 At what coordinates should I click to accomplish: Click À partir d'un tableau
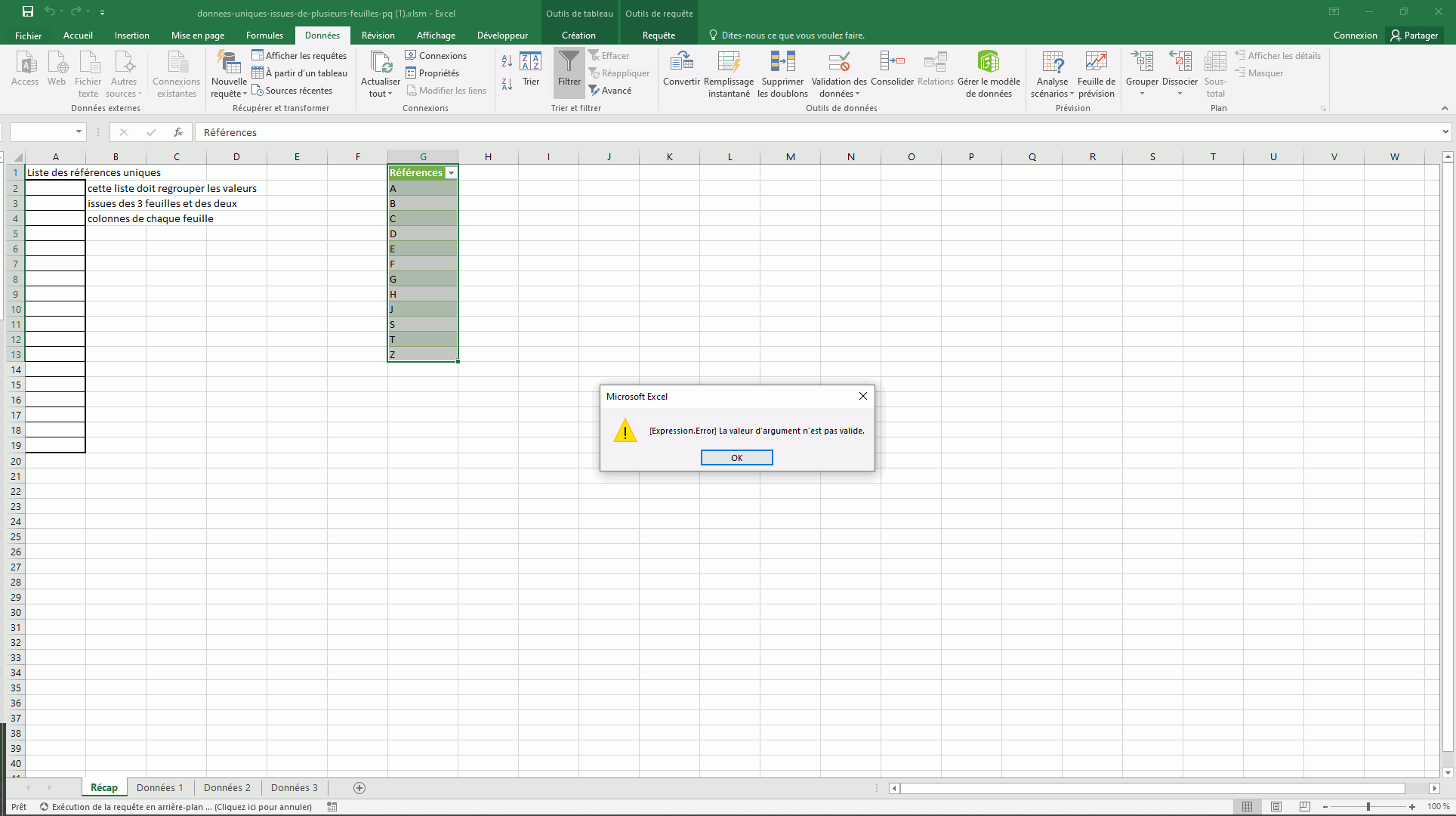[x=300, y=73]
